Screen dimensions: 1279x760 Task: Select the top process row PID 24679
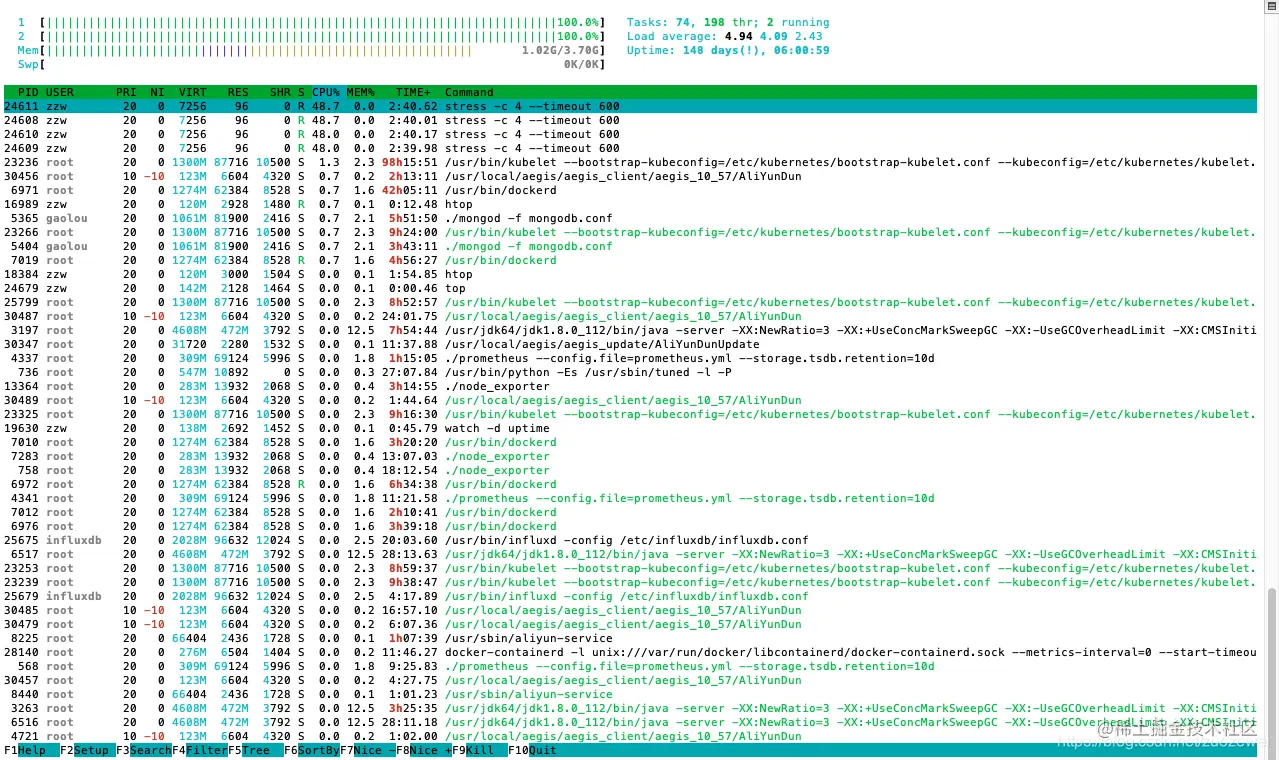pos(630,288)
